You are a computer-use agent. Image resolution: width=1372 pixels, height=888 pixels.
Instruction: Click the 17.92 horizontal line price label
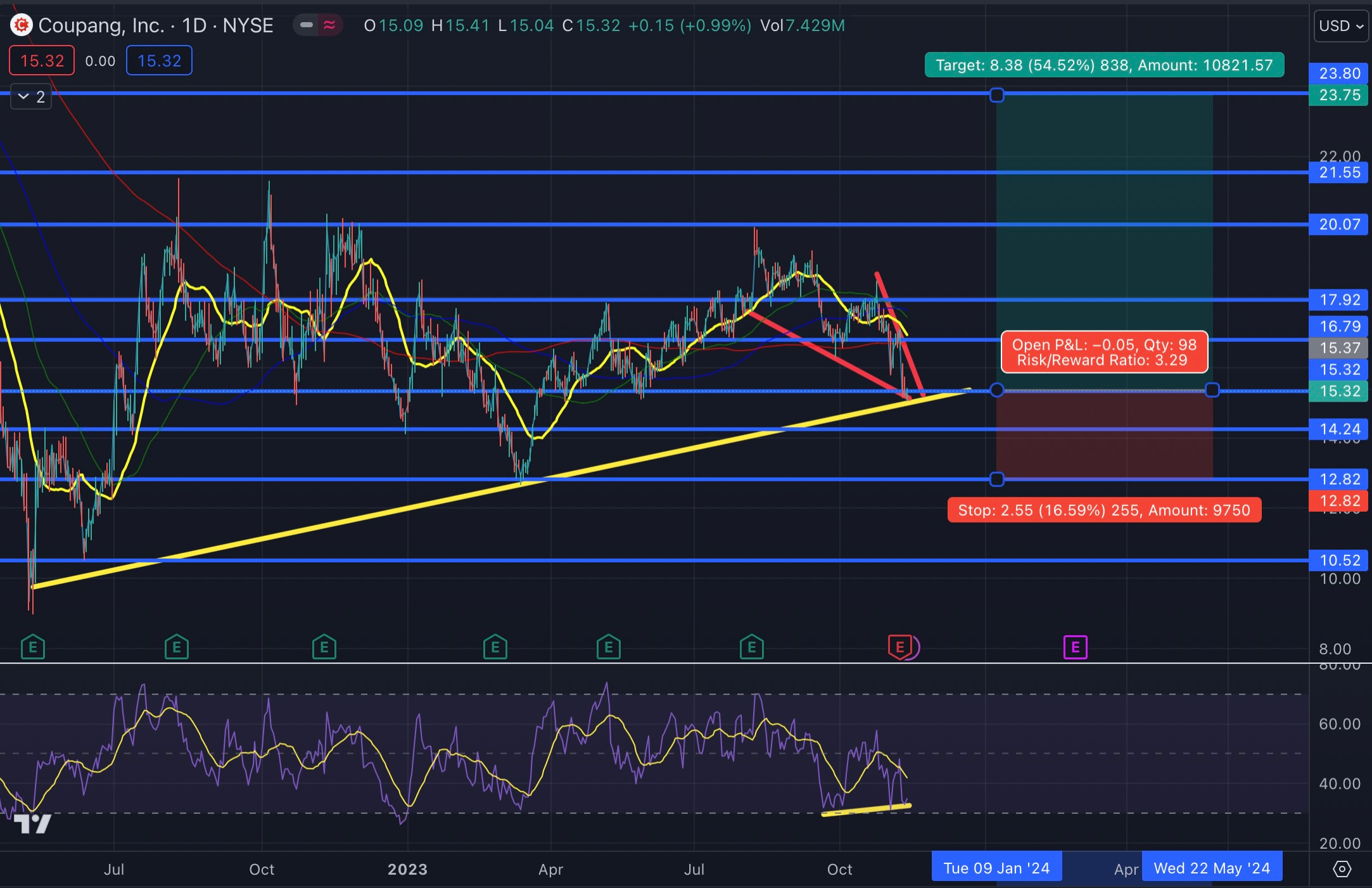(x=1339, y=300)
